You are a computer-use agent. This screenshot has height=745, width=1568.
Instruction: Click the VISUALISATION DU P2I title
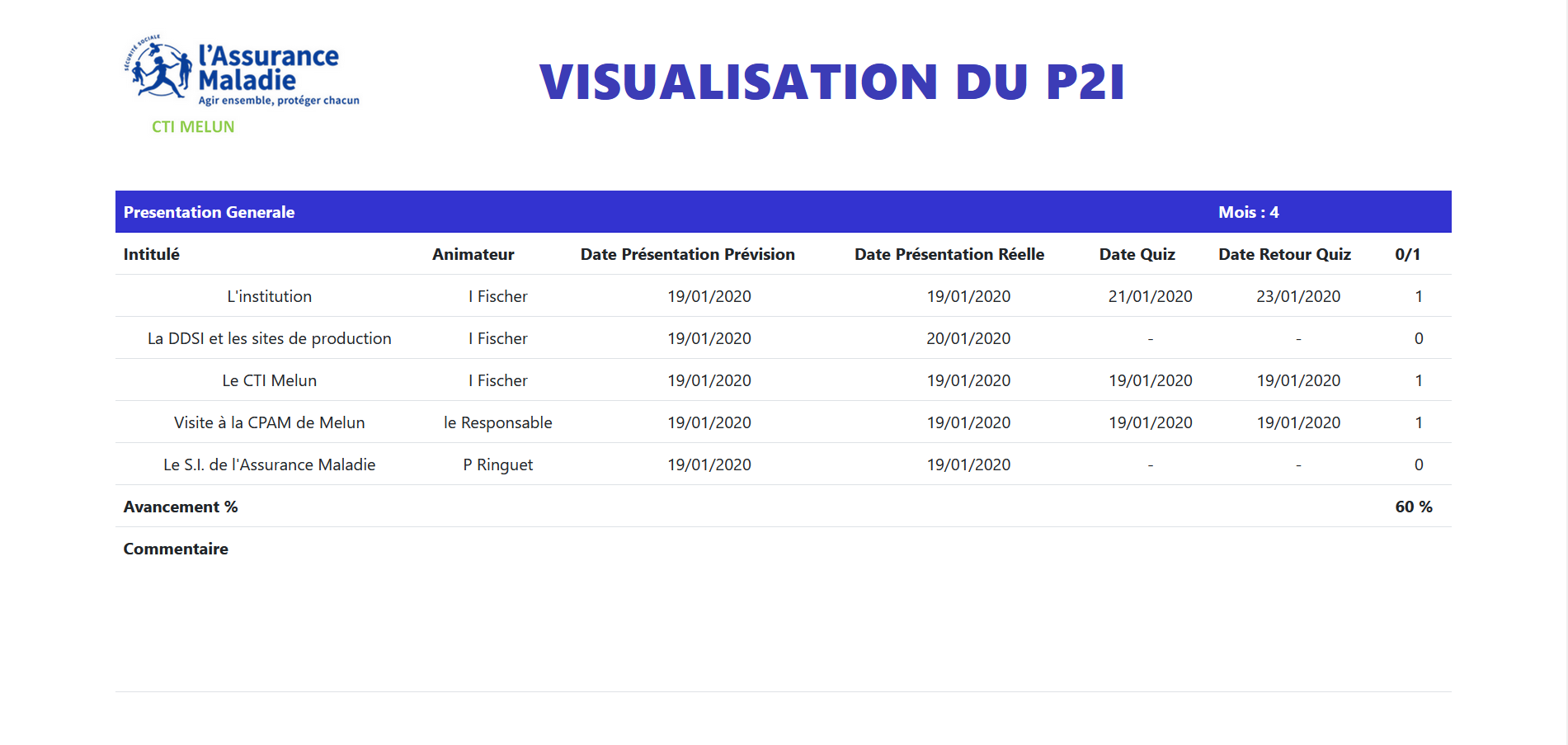click(x=832, y=82)
